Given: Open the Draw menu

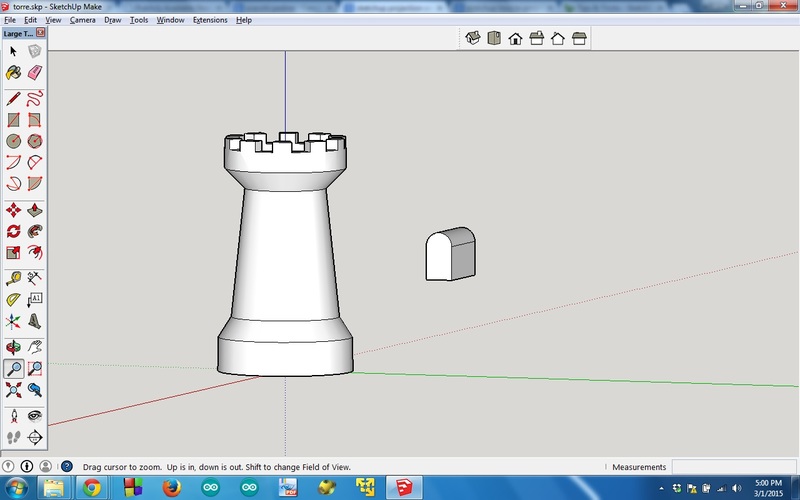Looking at the screenshot, I should (x=112, y=20).
